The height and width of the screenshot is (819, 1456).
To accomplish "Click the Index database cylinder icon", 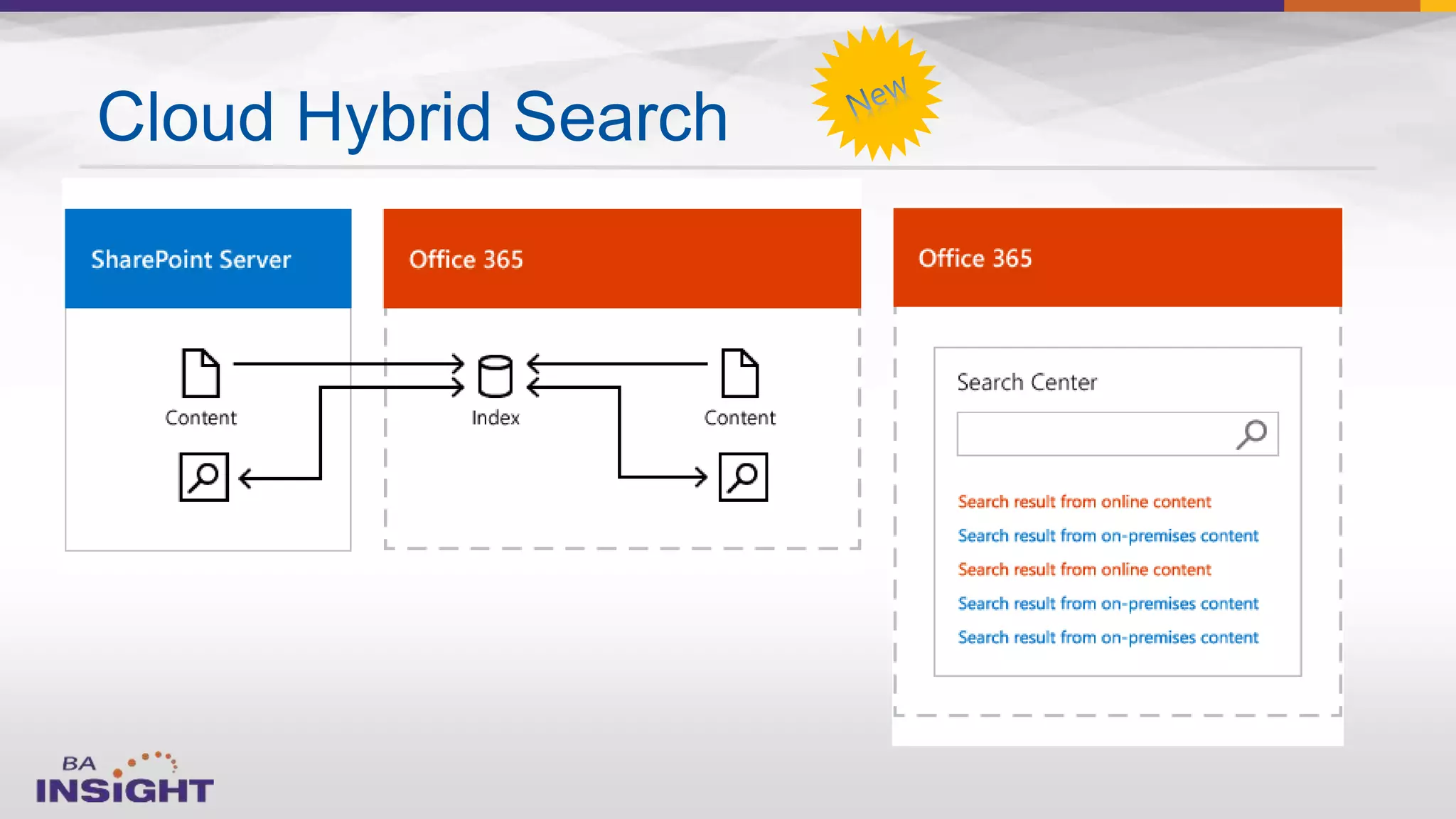I will coord(495,375).
